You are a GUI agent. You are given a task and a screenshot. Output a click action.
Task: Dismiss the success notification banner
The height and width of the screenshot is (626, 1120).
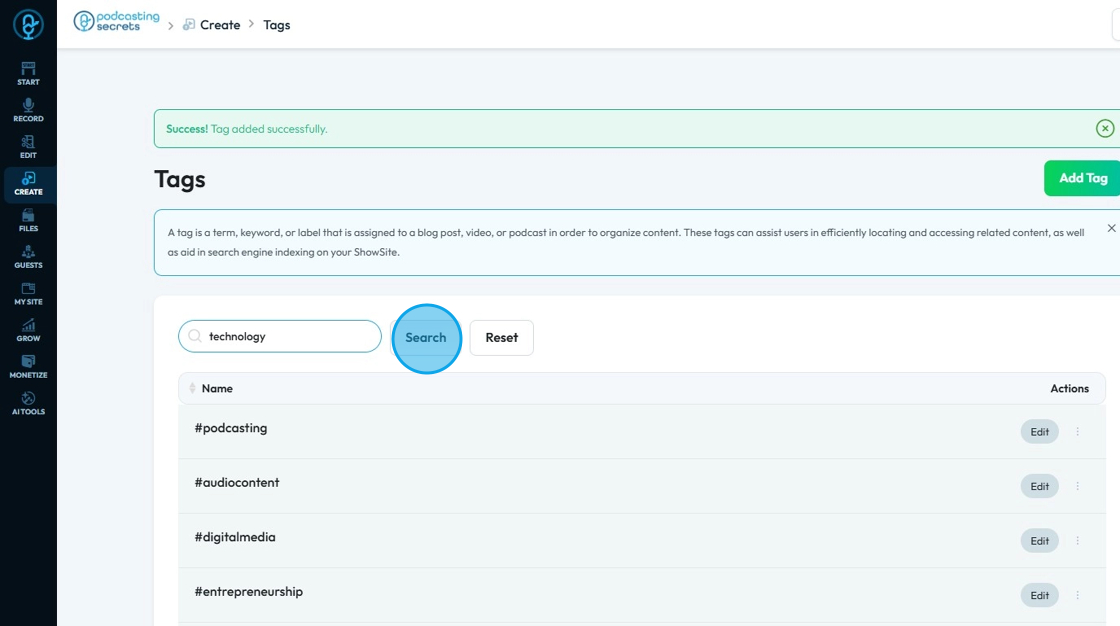(1105, 128)
